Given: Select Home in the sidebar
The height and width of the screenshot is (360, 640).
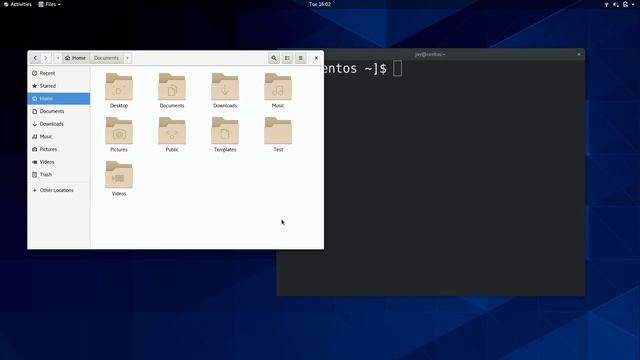Looking at the screenshot, I should pyautogui.click(x=59, y=98).
